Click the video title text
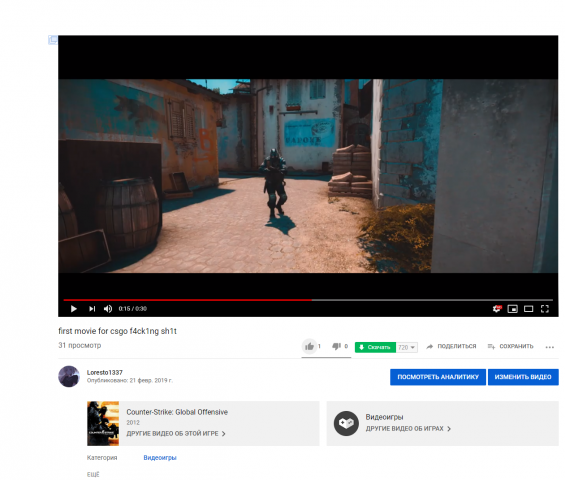The height and width of the screenshot is (480, 565). (x=117, y=331)
